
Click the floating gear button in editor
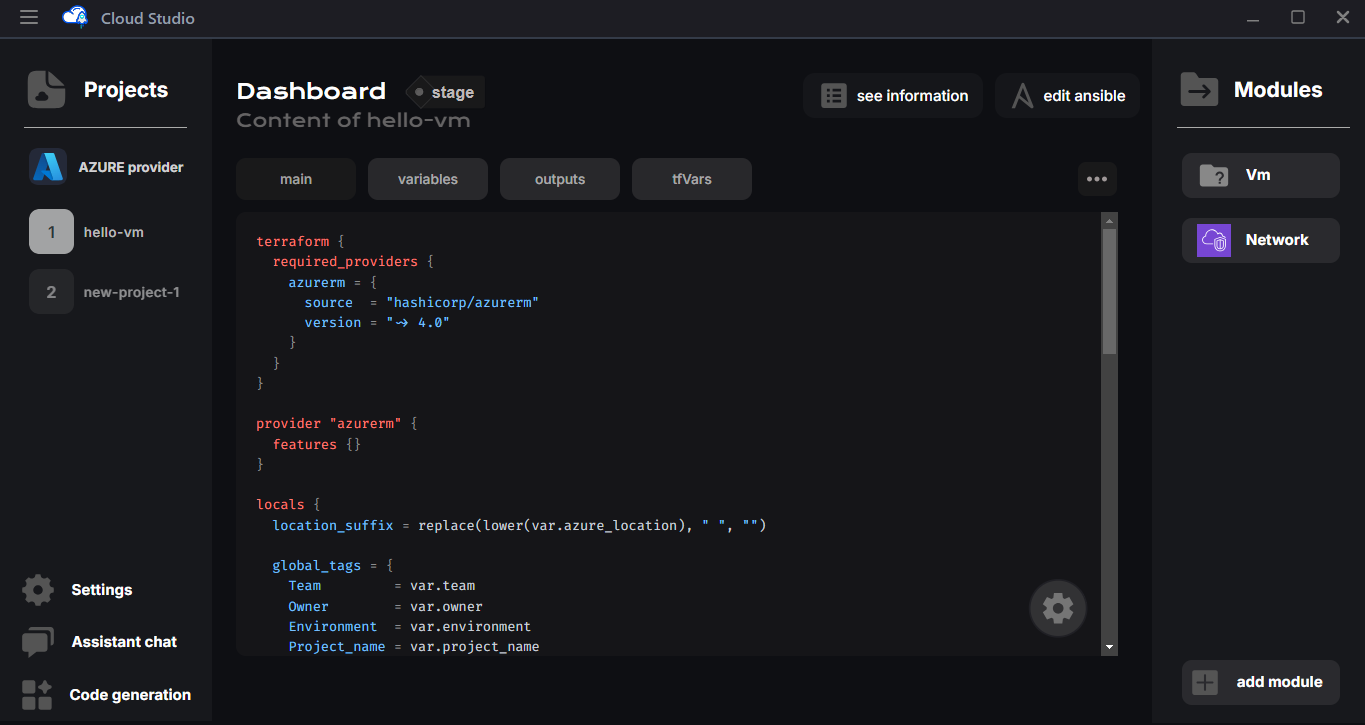pyautogui.click(x=1057, y=608)
